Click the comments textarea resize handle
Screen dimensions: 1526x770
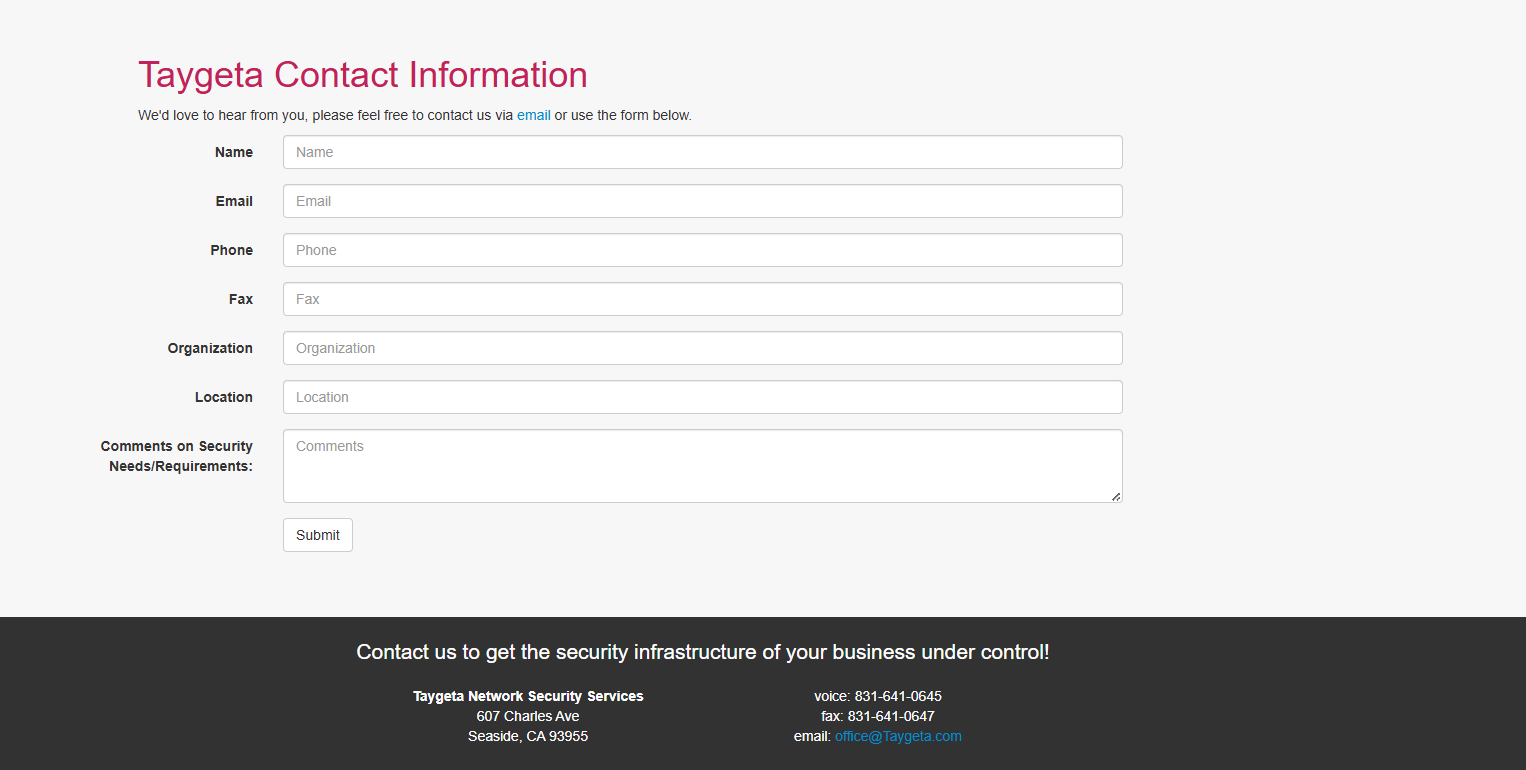1116,496
